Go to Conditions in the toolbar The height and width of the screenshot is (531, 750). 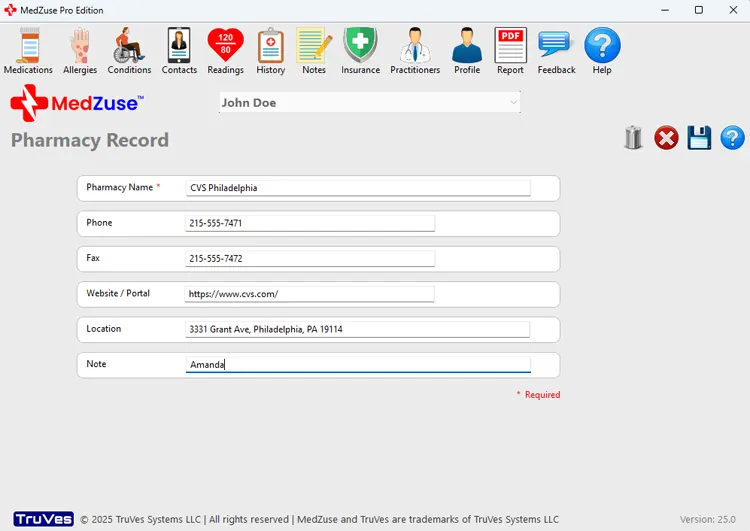(129, 50)
